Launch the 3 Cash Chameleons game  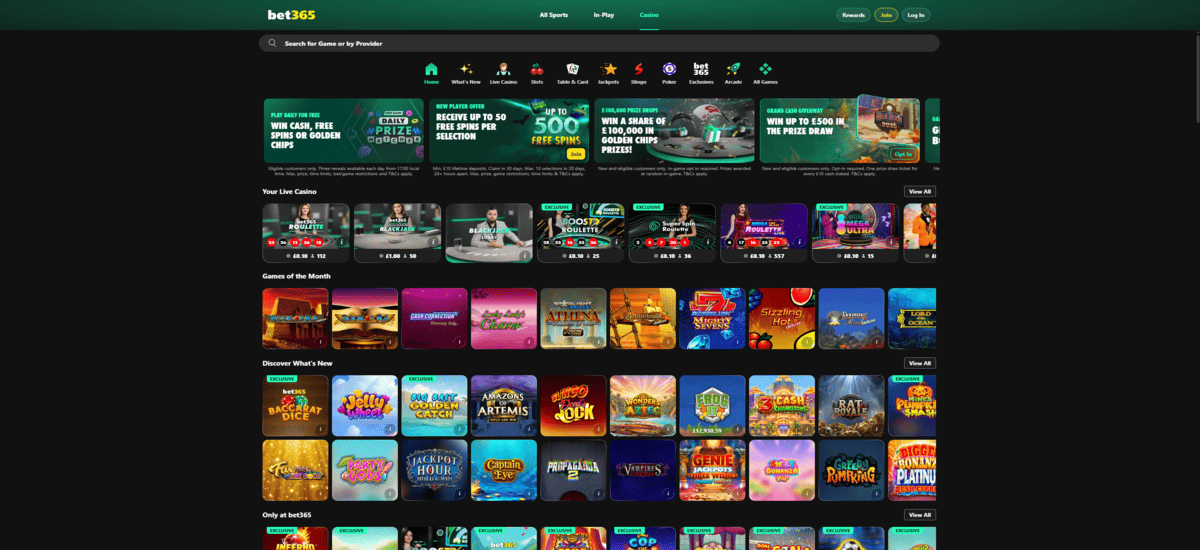coord(782,405)
